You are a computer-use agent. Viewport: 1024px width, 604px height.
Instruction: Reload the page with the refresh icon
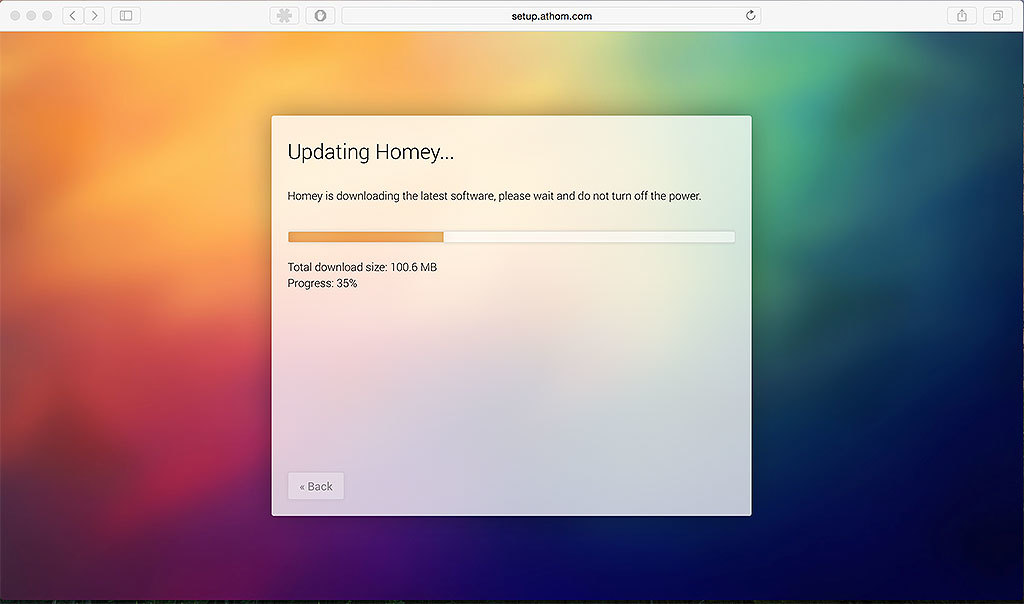click(750, 16)
